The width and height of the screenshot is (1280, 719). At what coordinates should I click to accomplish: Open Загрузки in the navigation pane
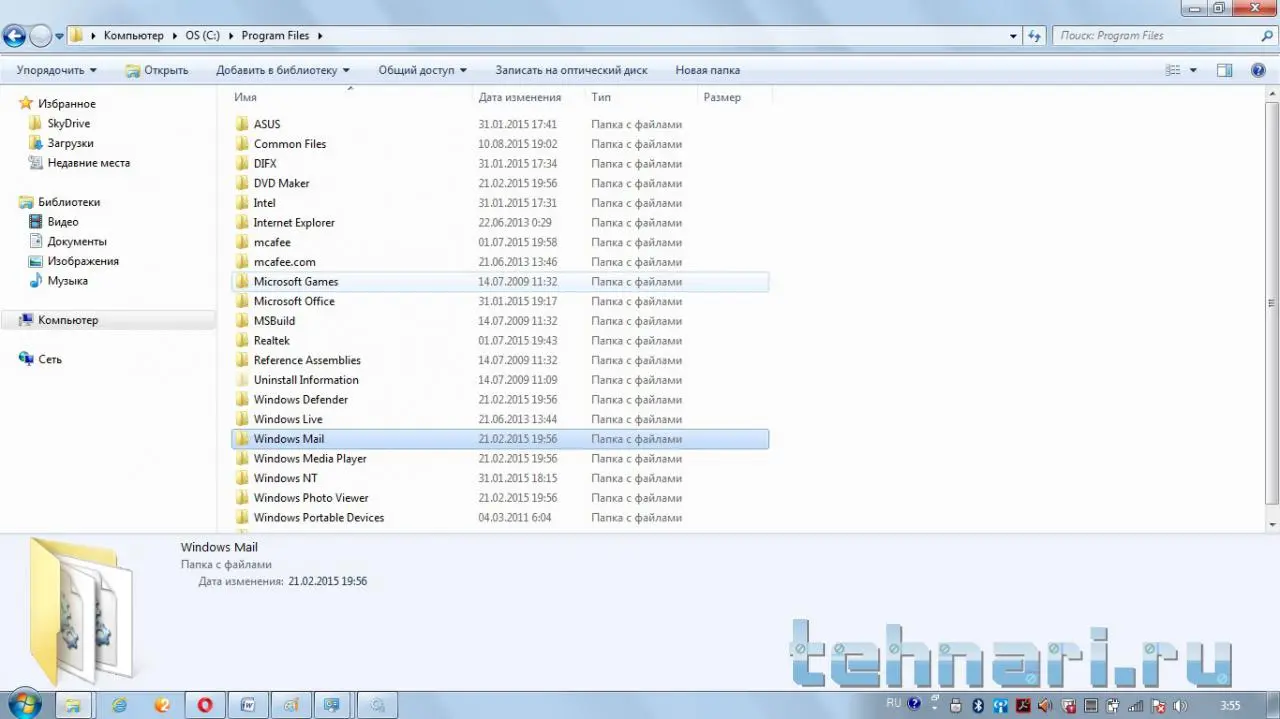[70, 143]
